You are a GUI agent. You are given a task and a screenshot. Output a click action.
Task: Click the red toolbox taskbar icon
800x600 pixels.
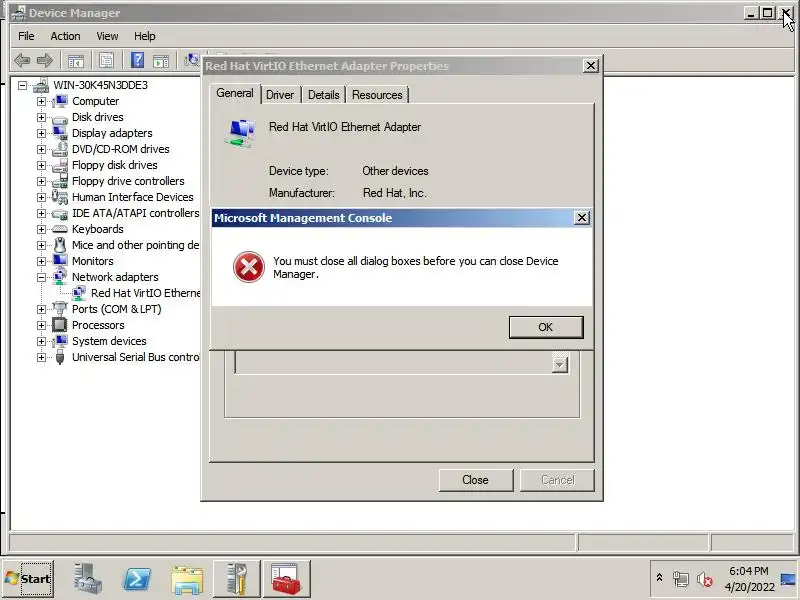coord(286,579)
